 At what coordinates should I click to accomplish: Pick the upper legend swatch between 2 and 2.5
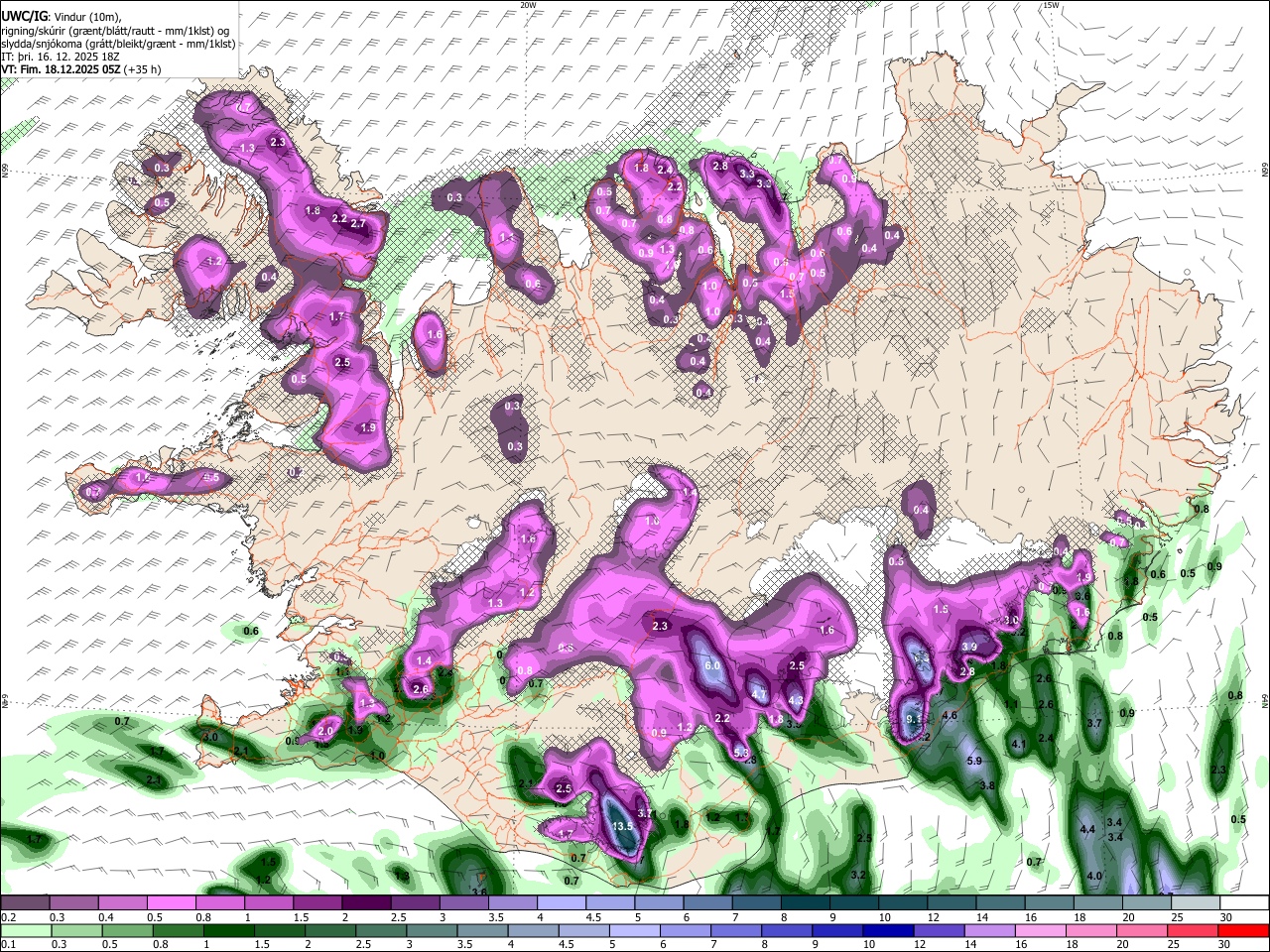click(365, 903)
